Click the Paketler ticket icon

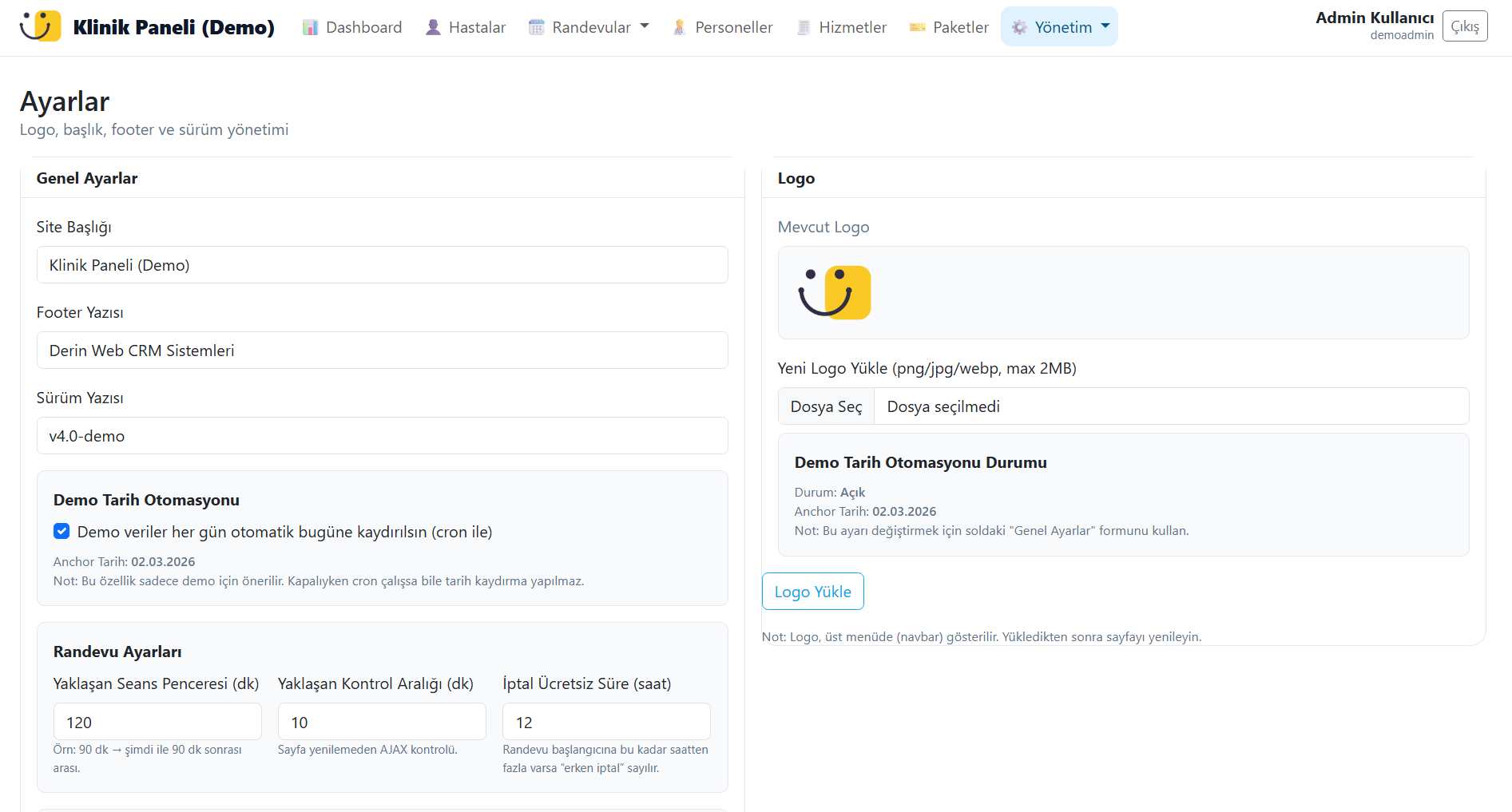[918, 28]
